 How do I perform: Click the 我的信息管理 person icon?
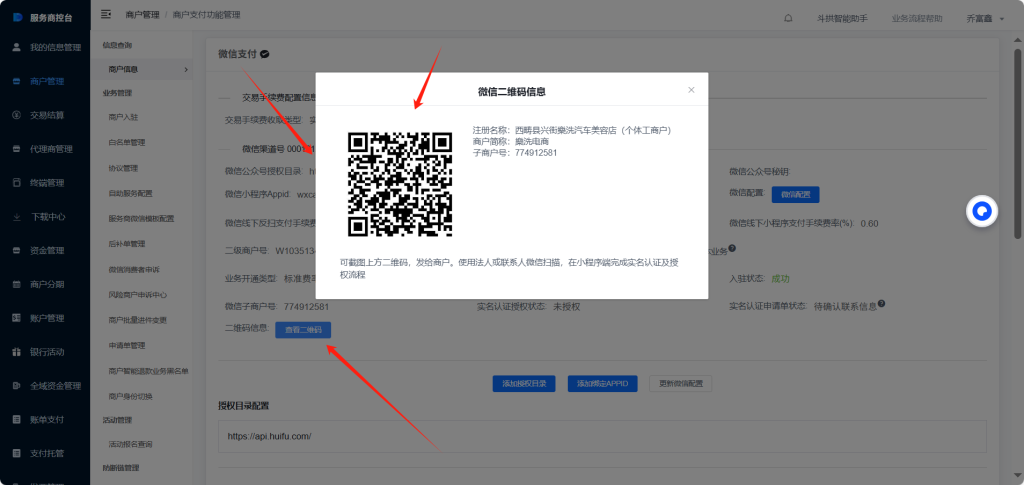pos(17,48)
